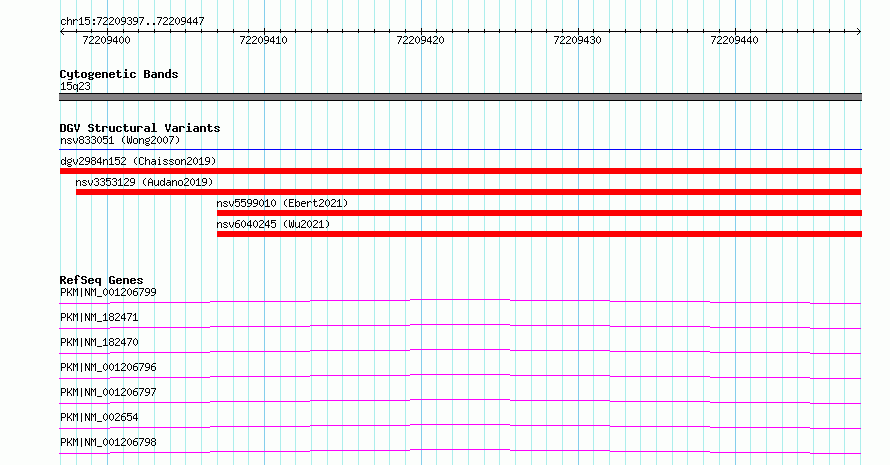Open variant nsv3353129 (Audano2019) label
Screen dimensions: 890x465
pyautogui.click(x=144, y=182)
